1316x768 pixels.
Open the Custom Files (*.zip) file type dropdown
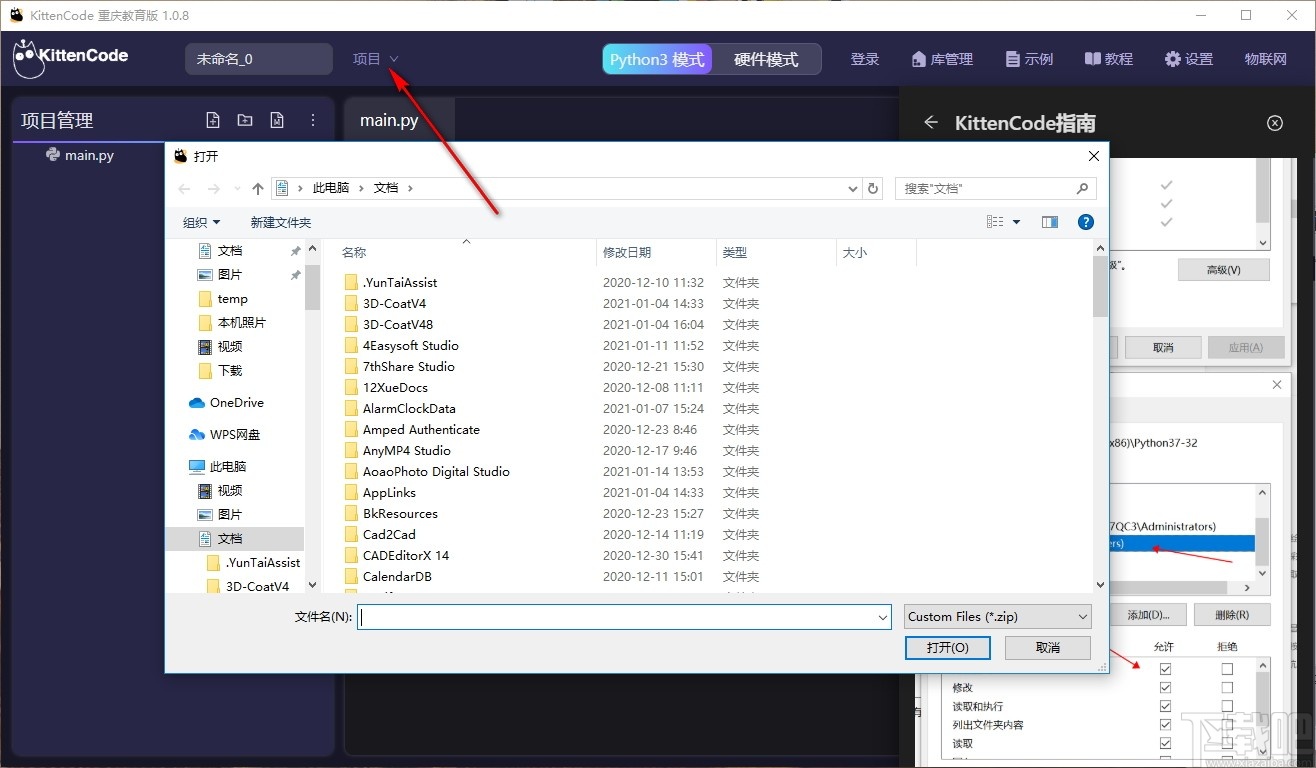996,616
